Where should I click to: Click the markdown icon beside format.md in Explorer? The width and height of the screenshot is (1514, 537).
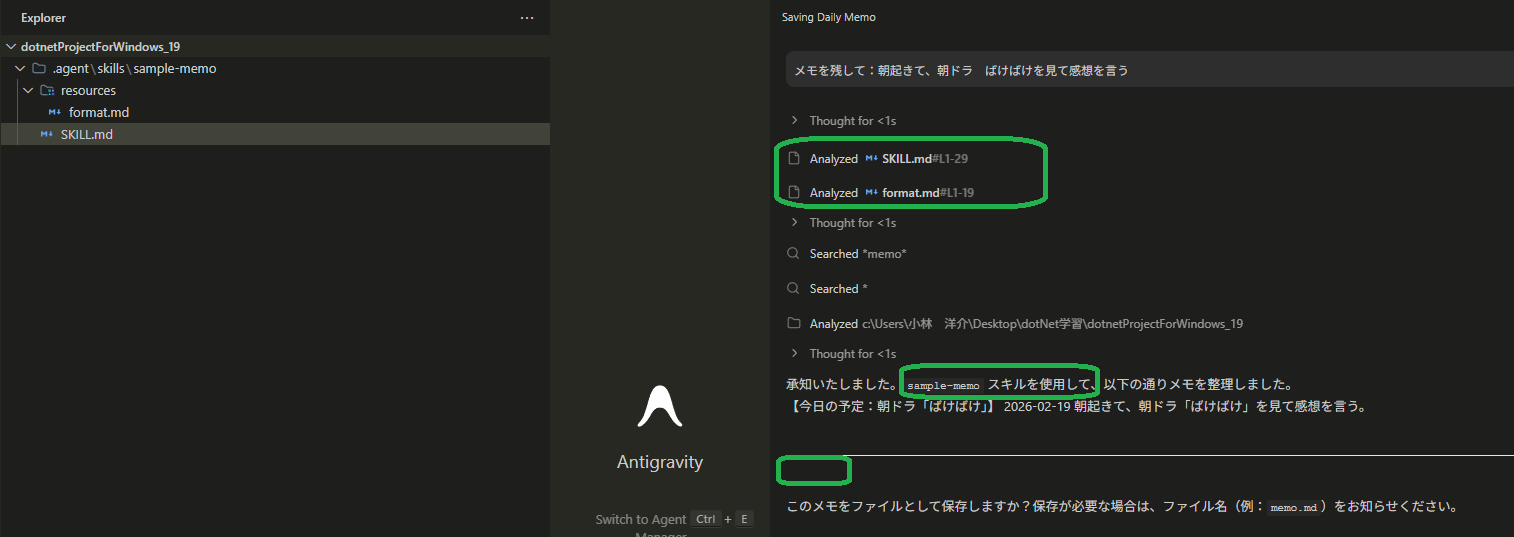[55, 113]
